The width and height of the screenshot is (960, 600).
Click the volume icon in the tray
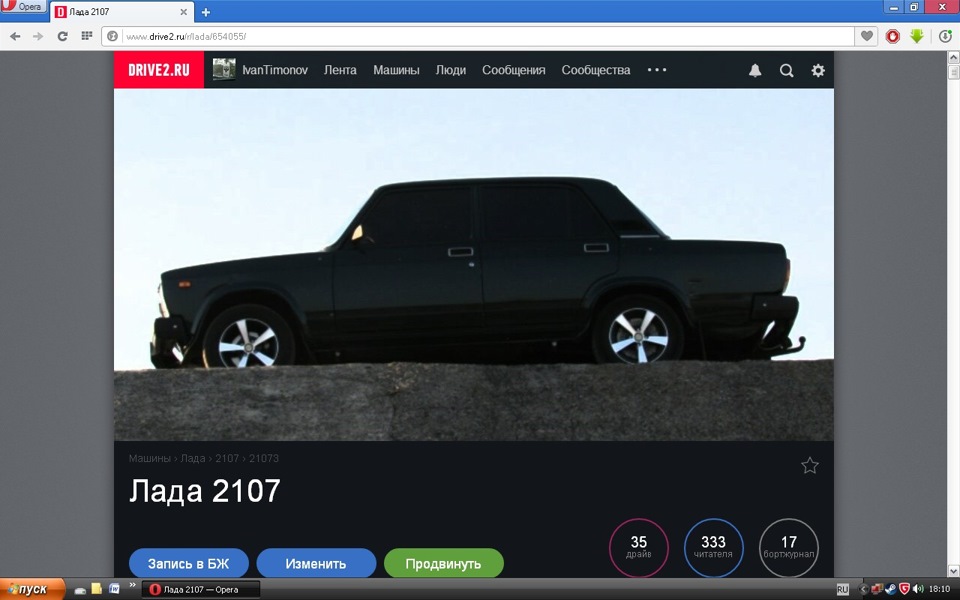[x=917, y=590]
